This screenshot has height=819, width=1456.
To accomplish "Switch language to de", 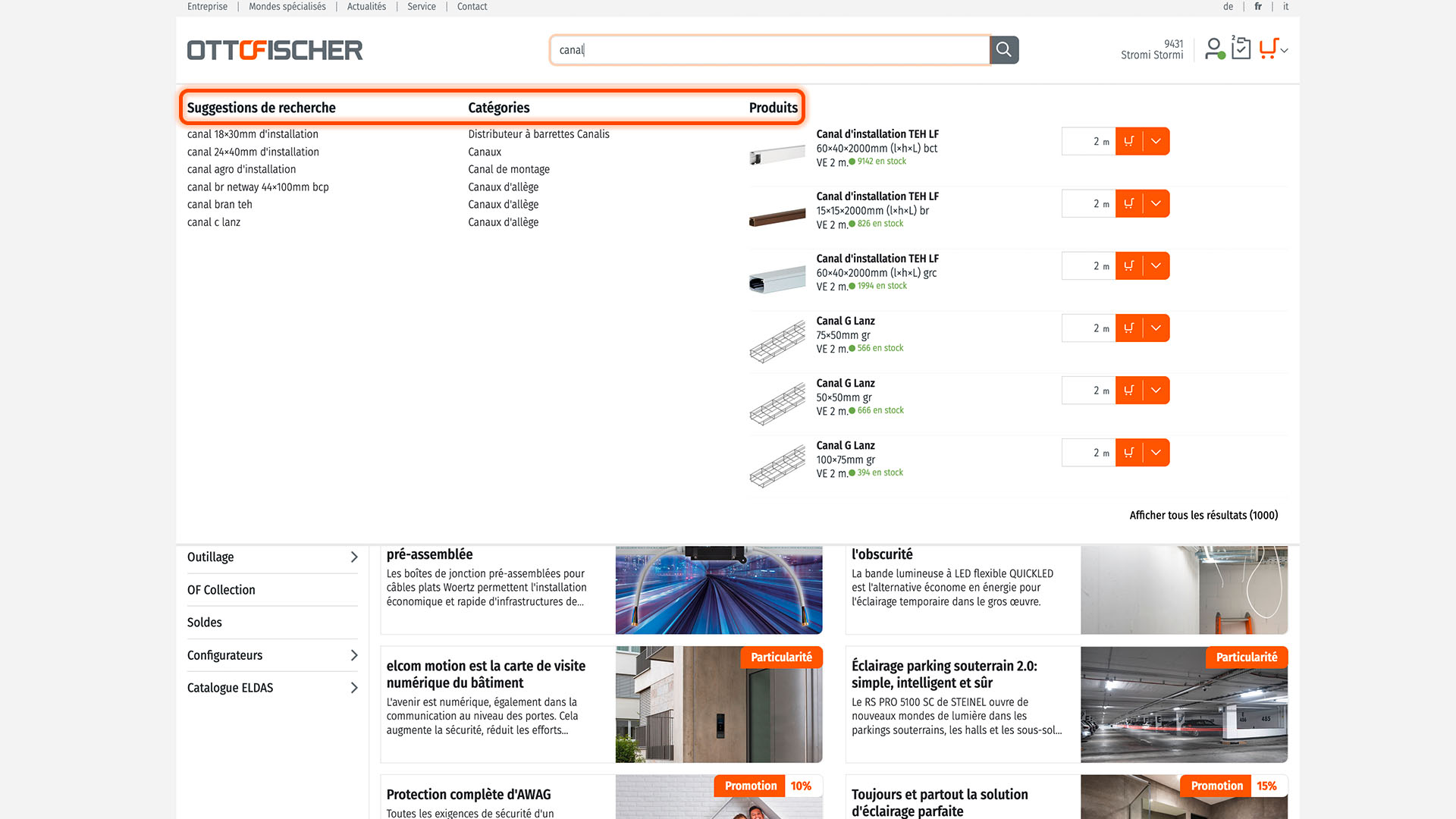I will (1228, 7).
